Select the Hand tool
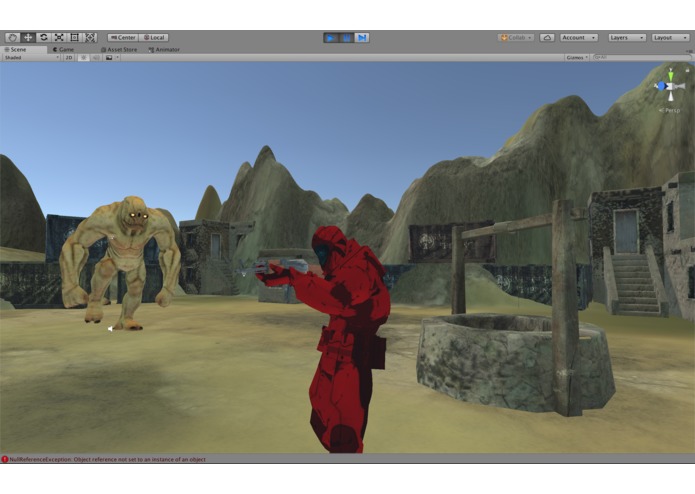 coord(12,38)
